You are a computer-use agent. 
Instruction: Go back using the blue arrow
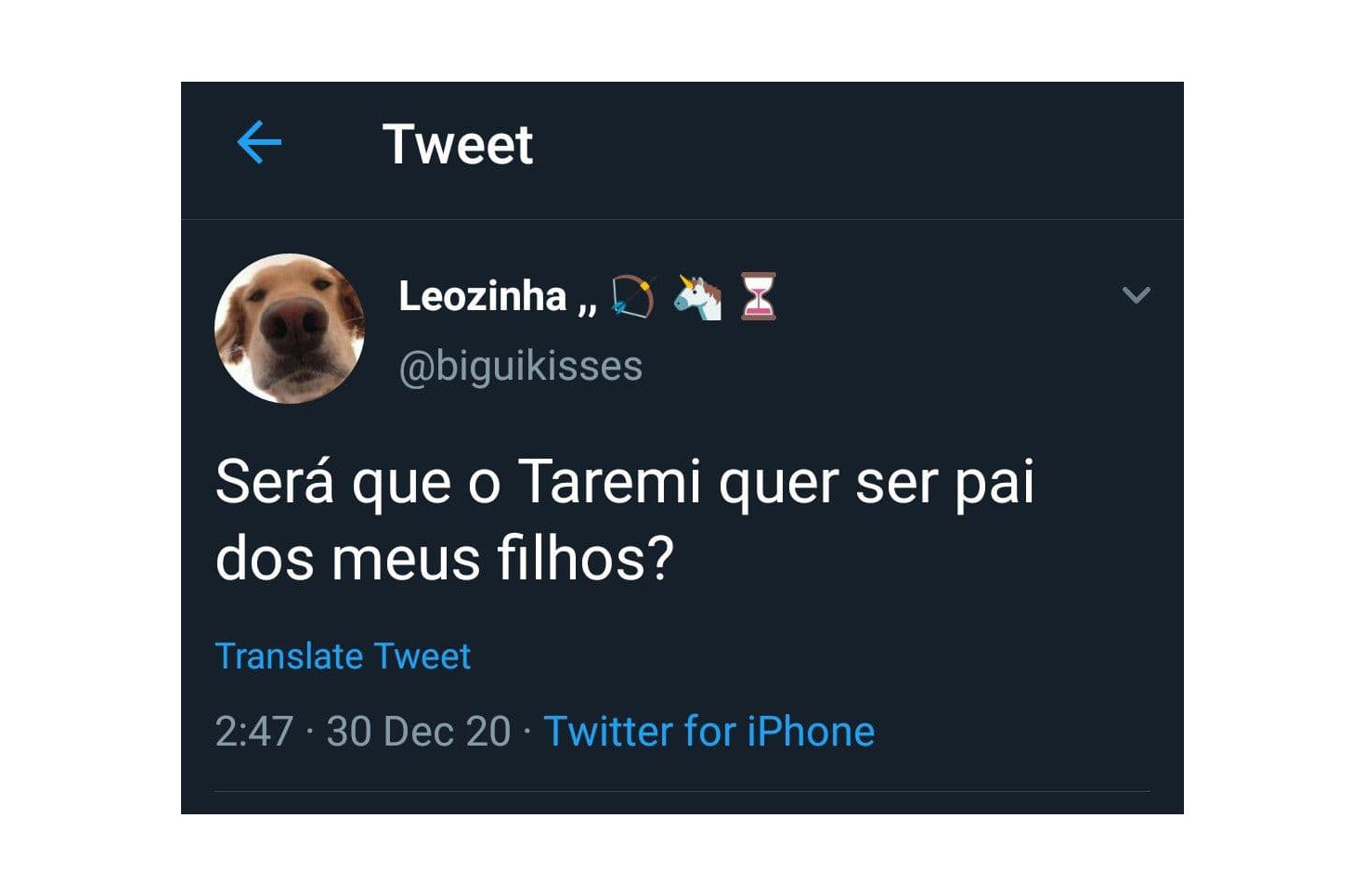pos(259,143)
